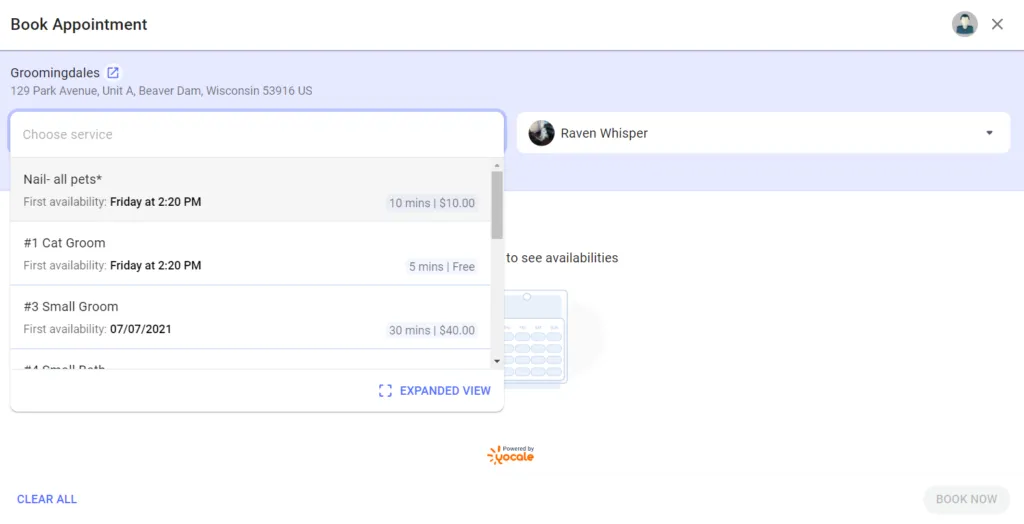Click Raven Whisper's profile photo
This screenshot has height=524, width=1024.
(541, 133)
